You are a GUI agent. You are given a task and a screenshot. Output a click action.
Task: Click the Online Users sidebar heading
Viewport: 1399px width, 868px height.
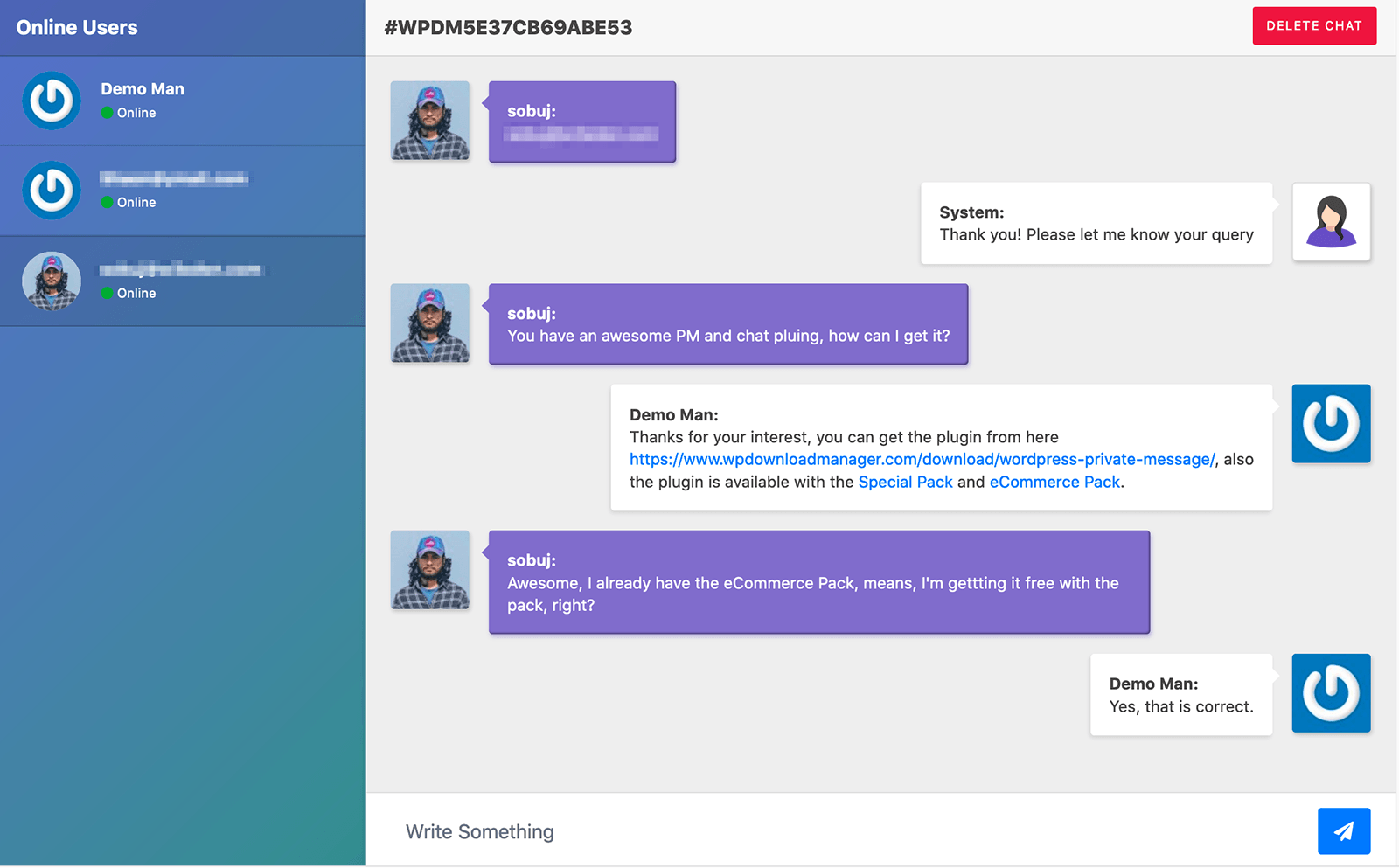click(x=77, y=28)
